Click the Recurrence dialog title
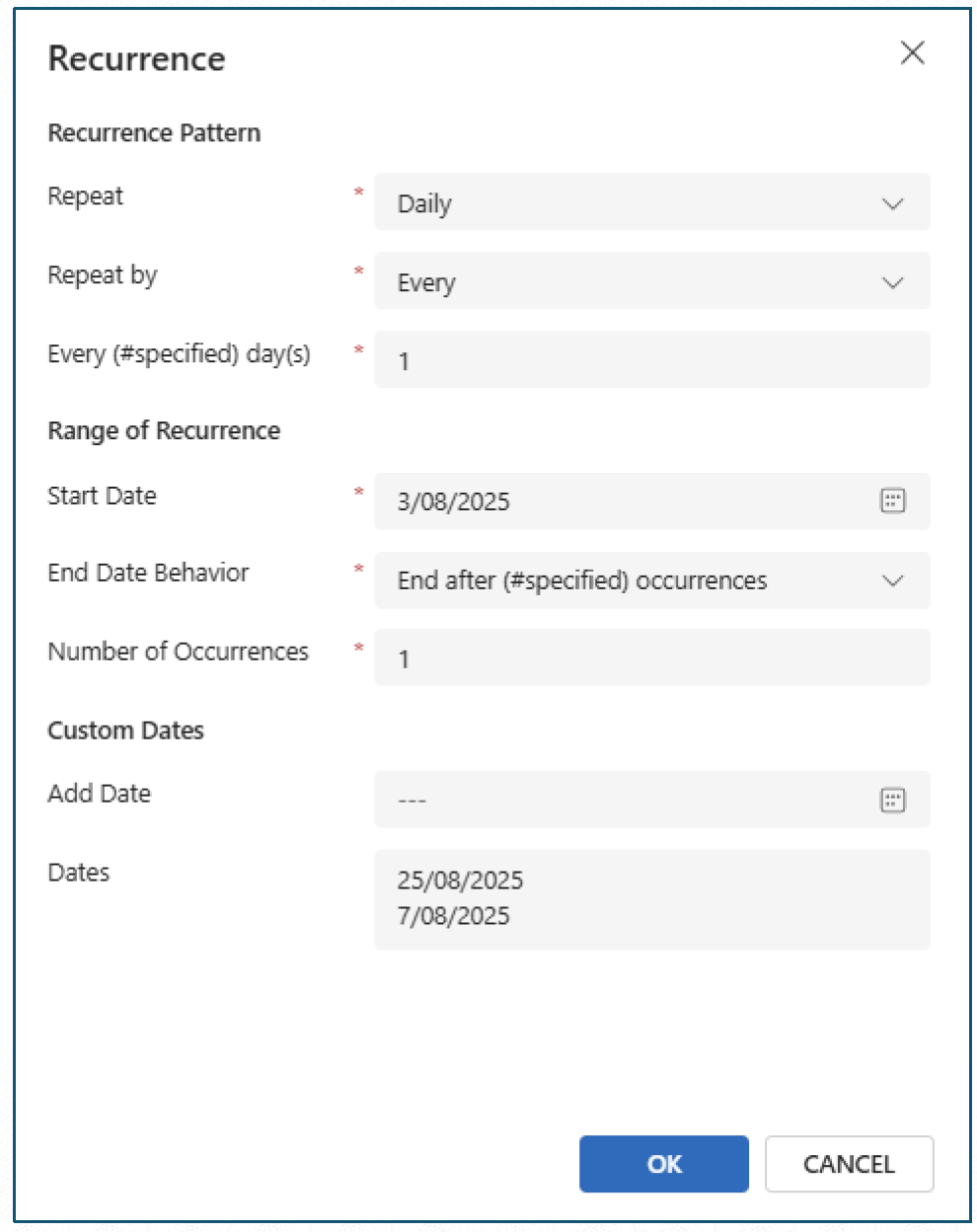 [136, 59]
